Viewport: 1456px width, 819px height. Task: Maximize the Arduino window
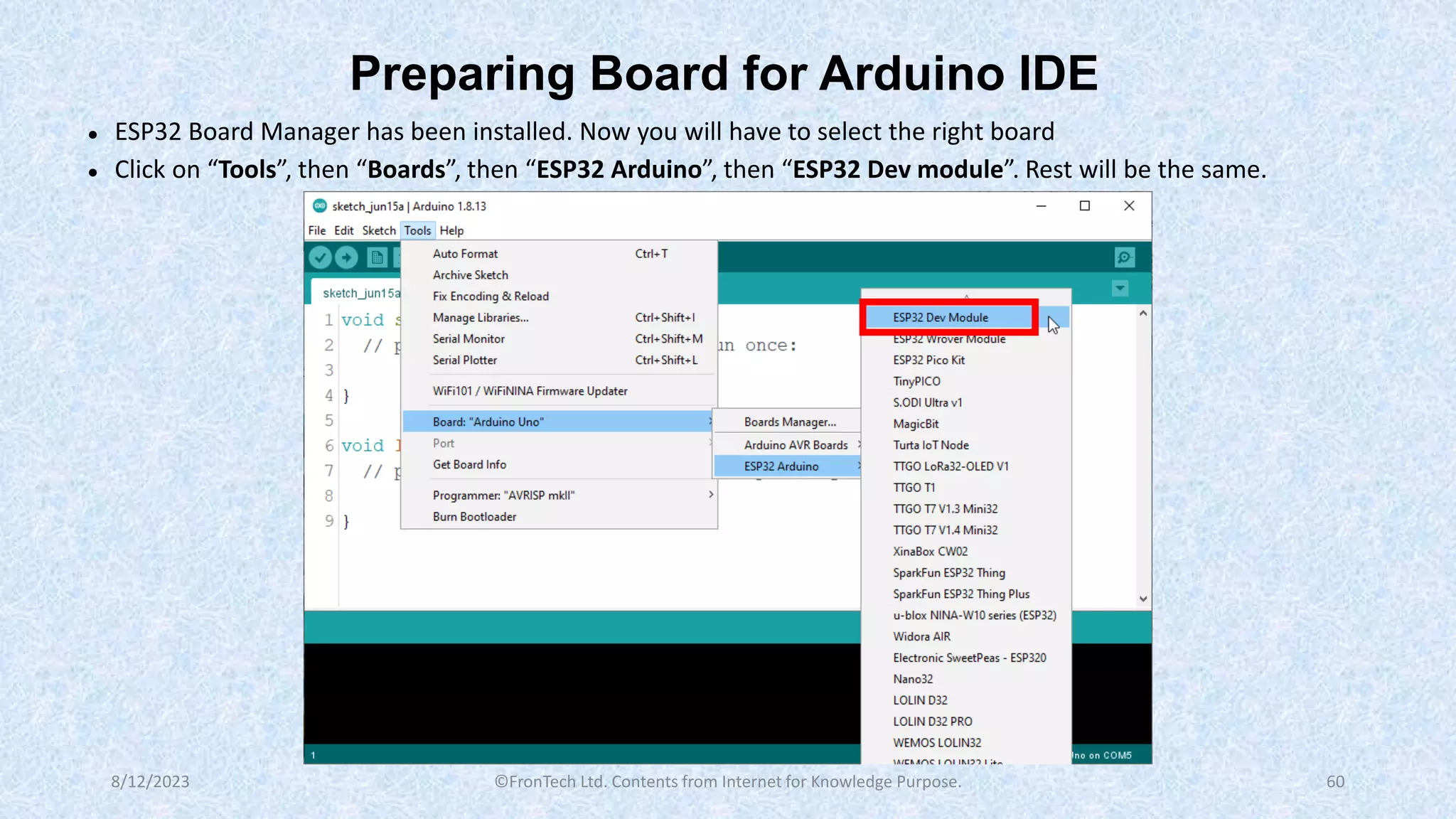[1085, 206]
